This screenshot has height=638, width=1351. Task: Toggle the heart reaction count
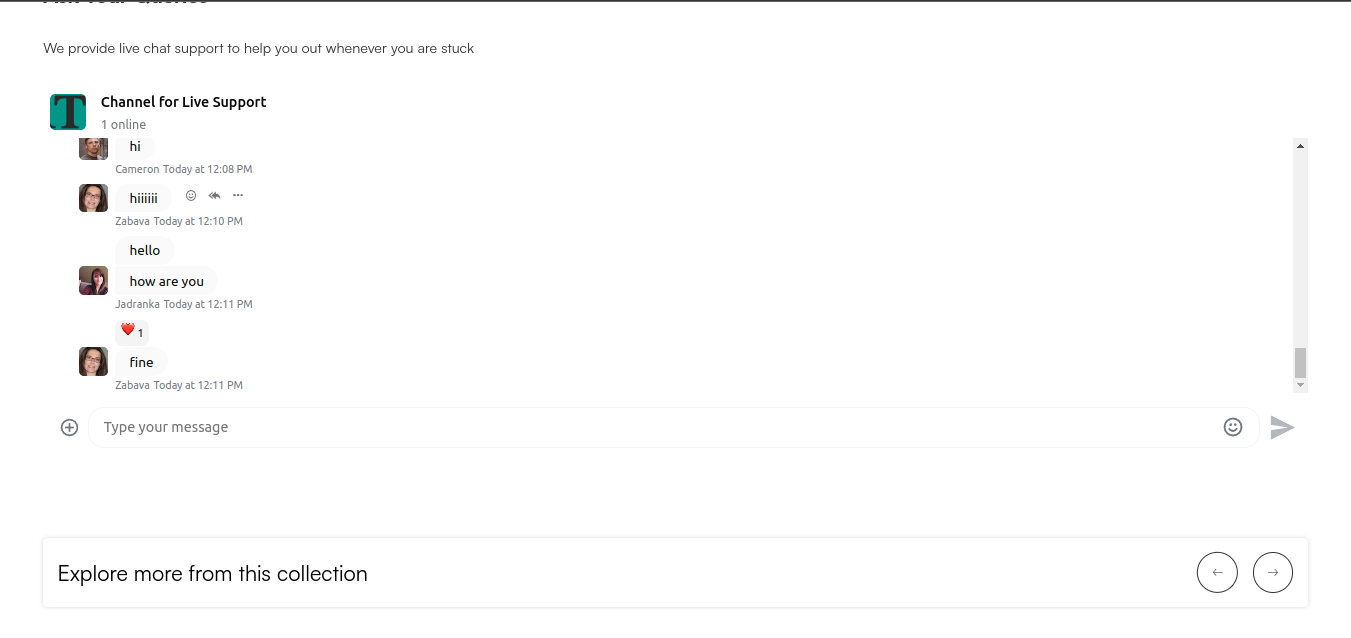[x=132, y=331]
